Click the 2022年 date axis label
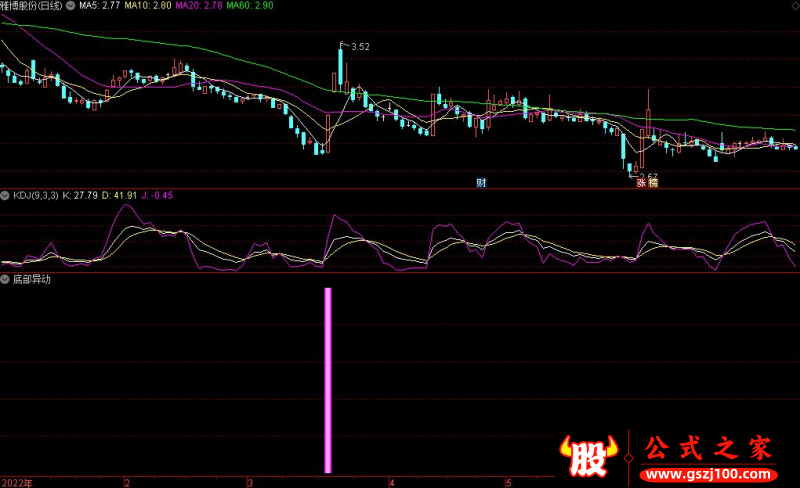Screen dimensions: 800x488 17,483
